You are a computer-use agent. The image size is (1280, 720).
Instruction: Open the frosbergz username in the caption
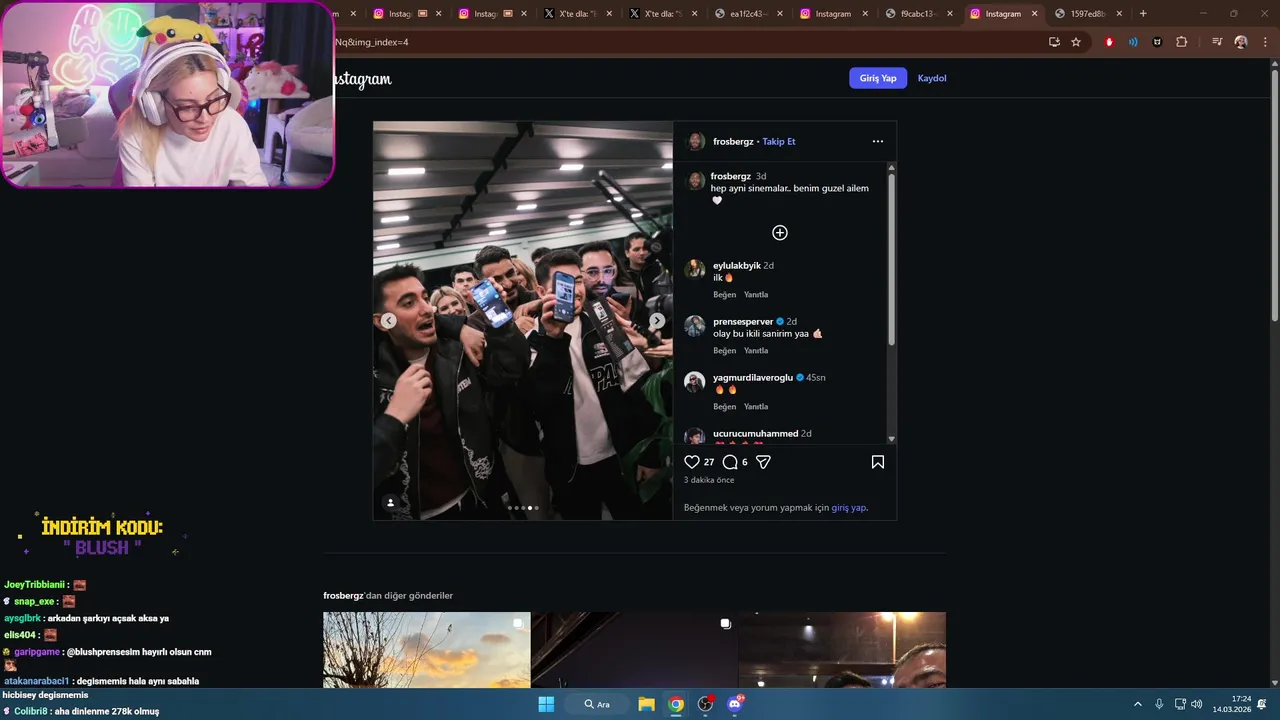[731, 176]
